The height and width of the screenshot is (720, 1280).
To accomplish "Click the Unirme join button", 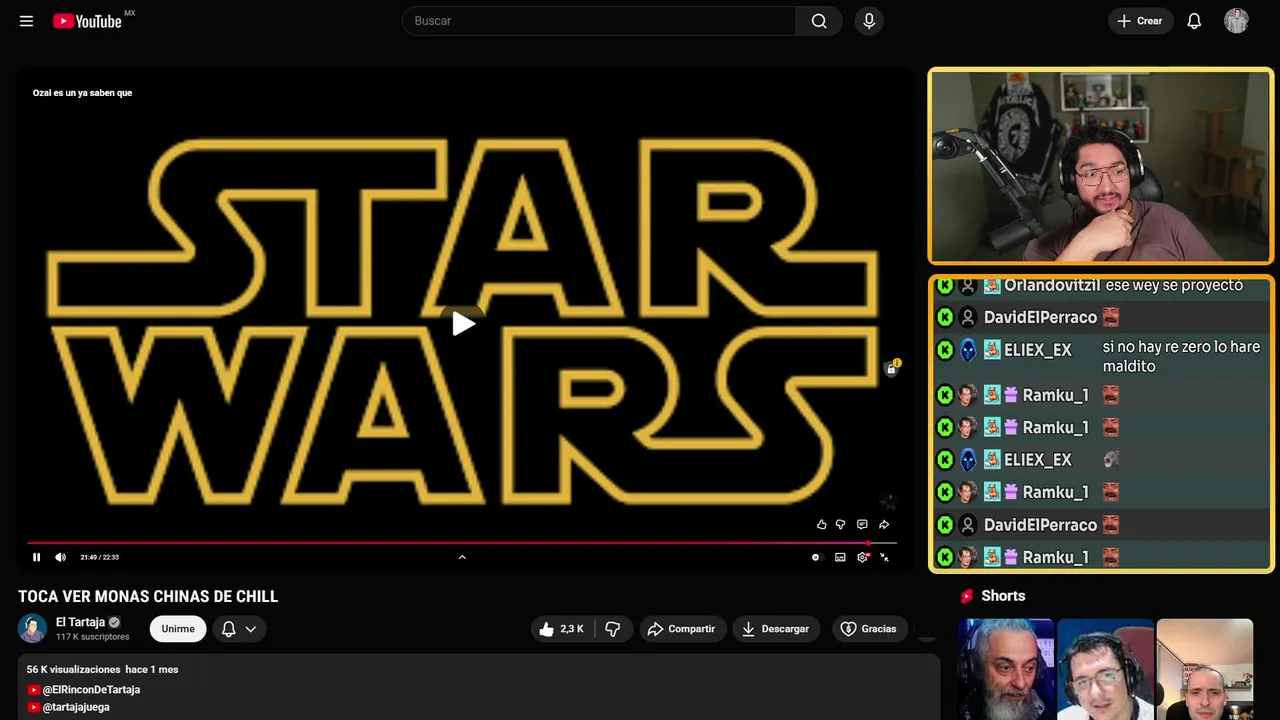I will [178, 629].
